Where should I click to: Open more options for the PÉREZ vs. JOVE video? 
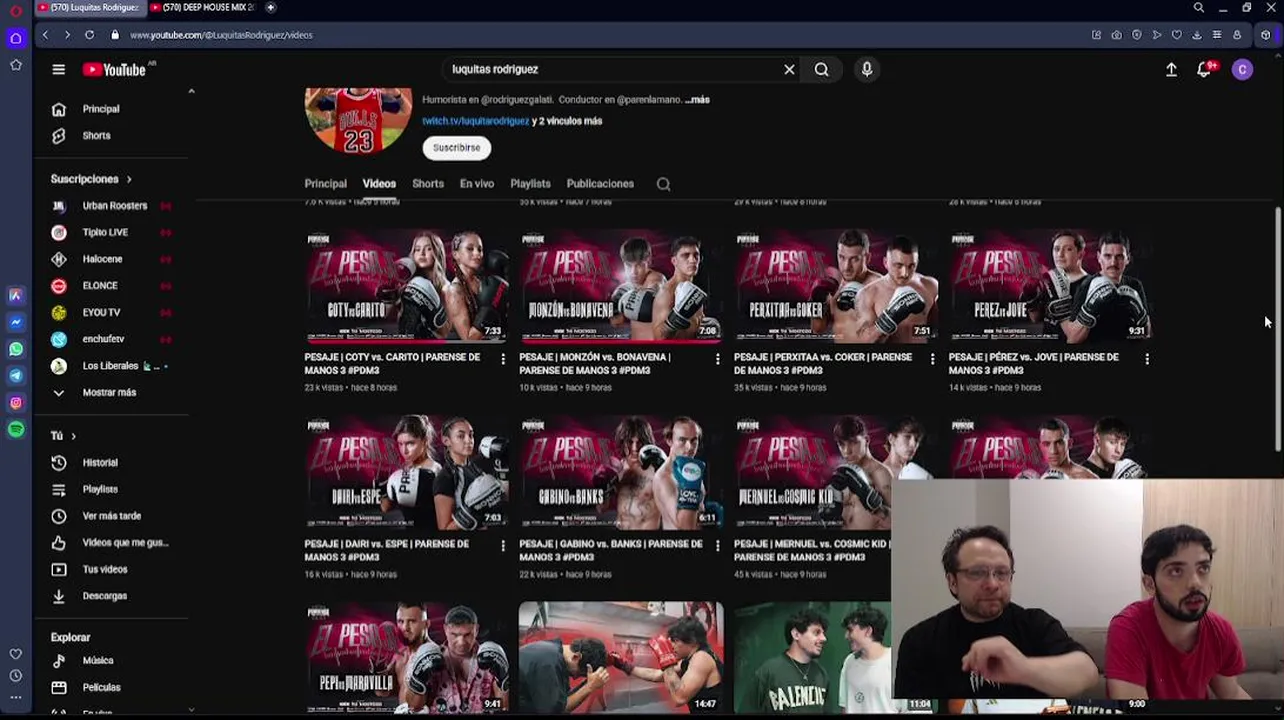tap(1147, 358)
